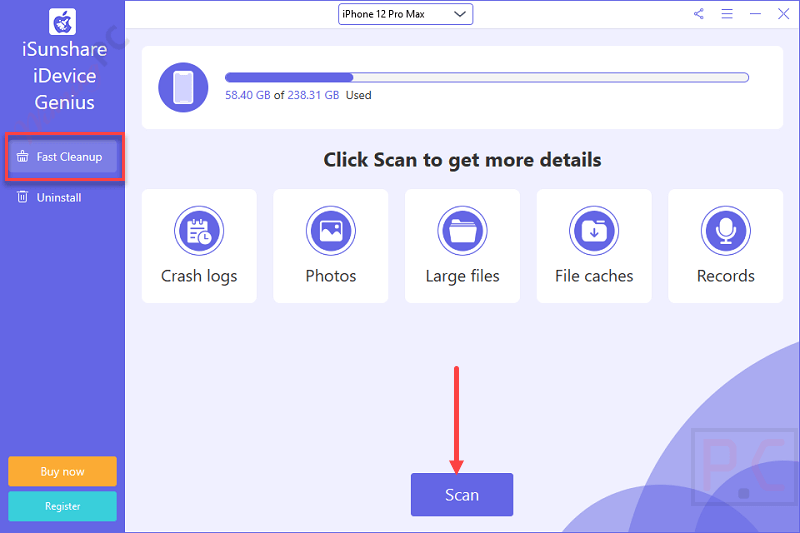Click the iSunshare app logo icon

pyautogui.click(x=62, y=21)
